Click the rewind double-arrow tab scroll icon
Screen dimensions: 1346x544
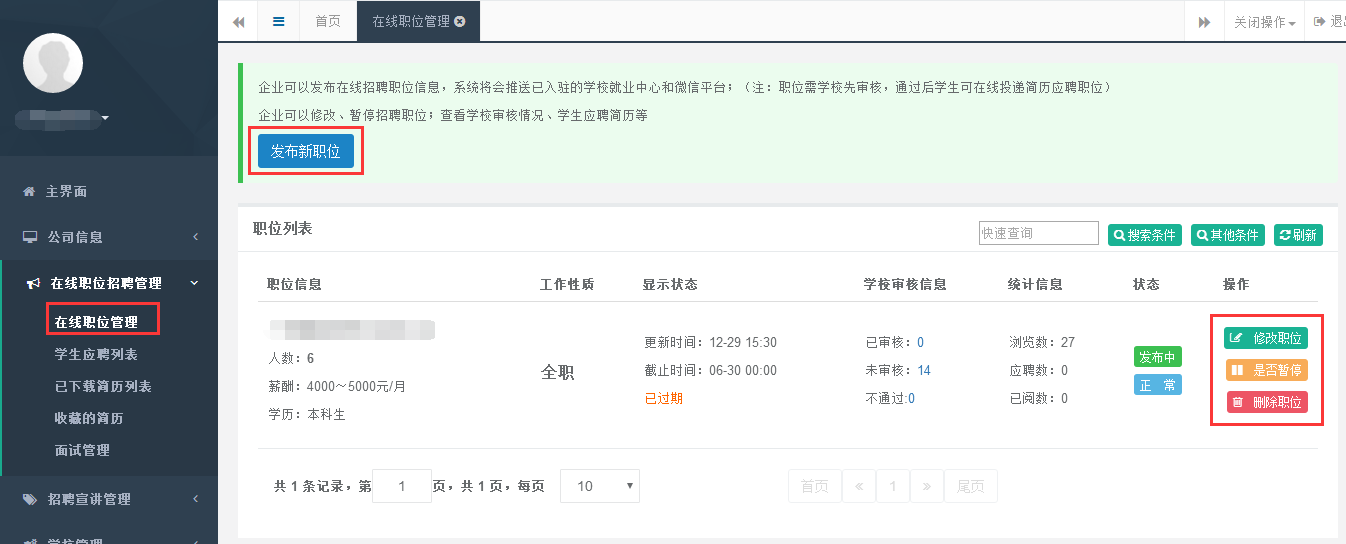coord(238,21)
